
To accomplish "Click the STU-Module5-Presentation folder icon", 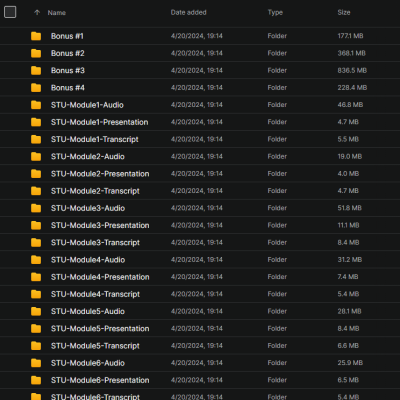I will point(36,329).
